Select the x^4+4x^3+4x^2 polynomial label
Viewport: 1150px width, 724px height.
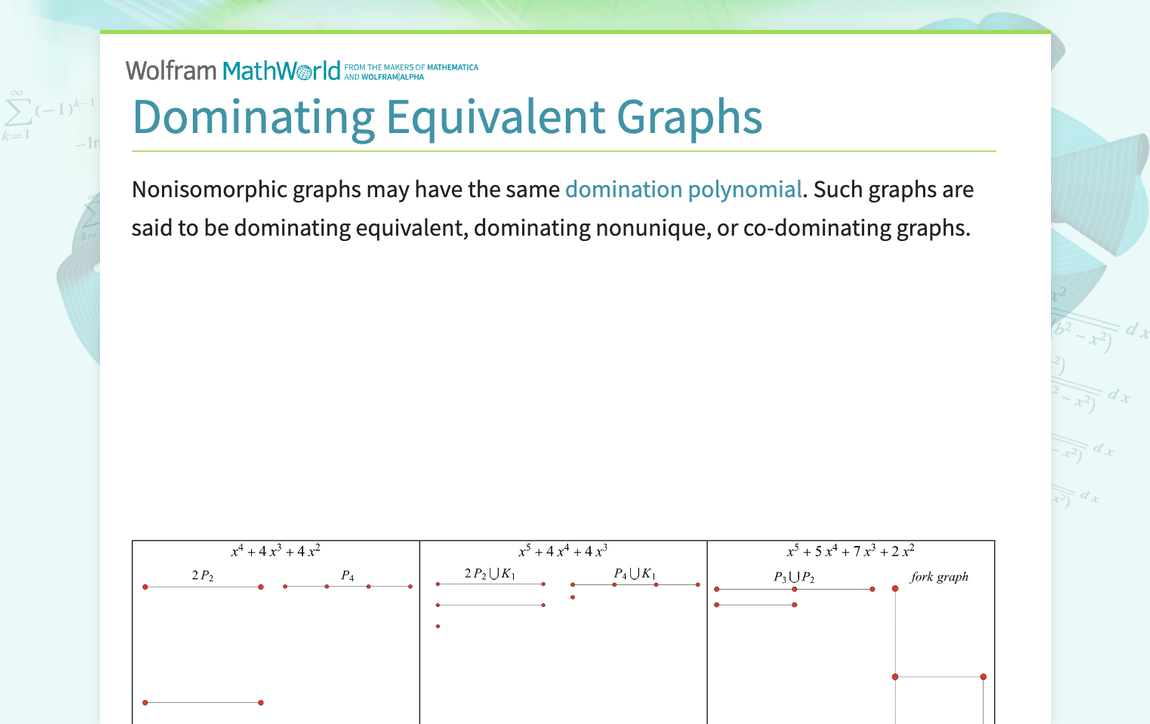pos(275,550)
